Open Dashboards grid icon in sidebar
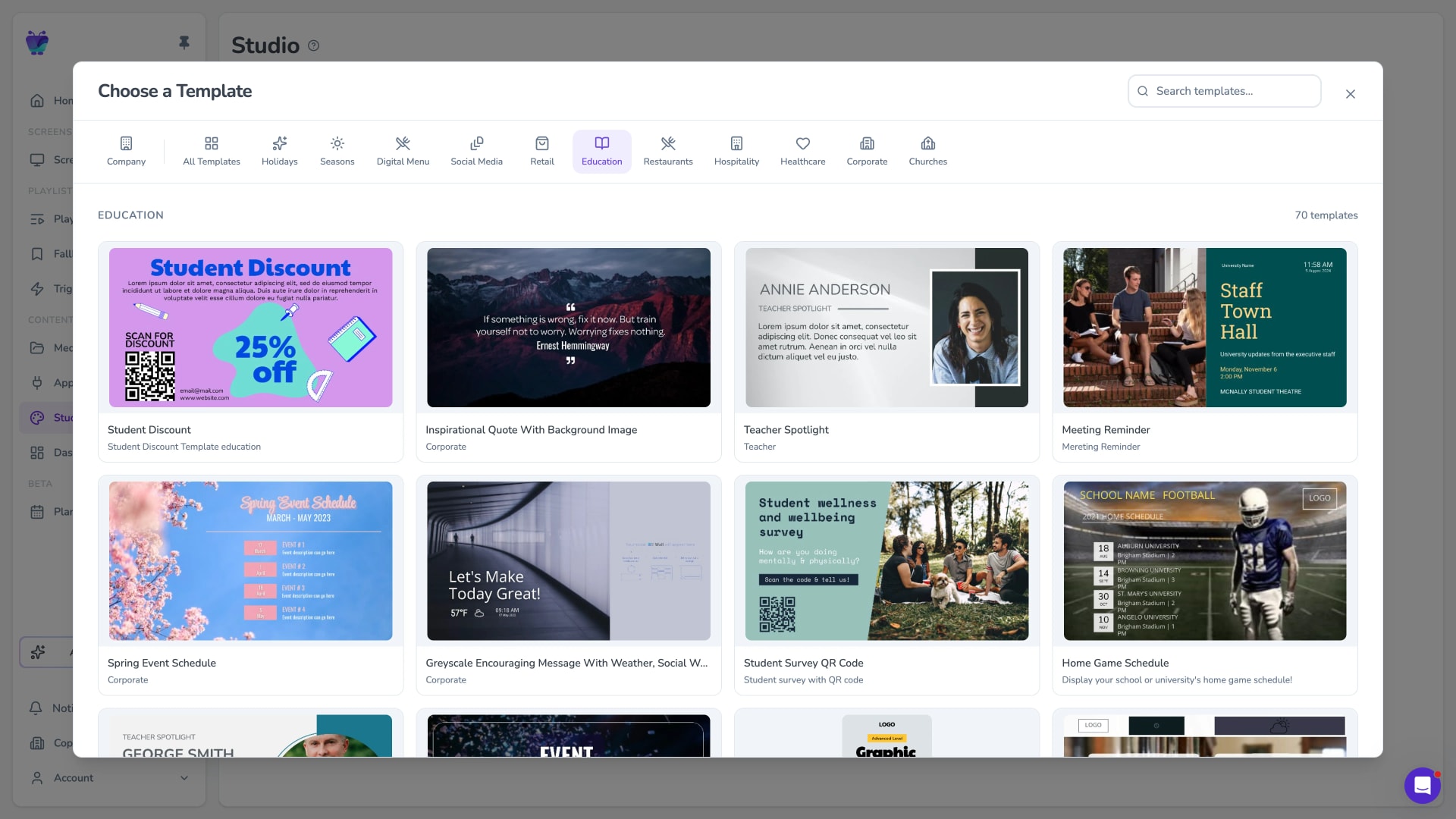The height and width of the screenshot is (819, 1456). click(x=37, y=453)
